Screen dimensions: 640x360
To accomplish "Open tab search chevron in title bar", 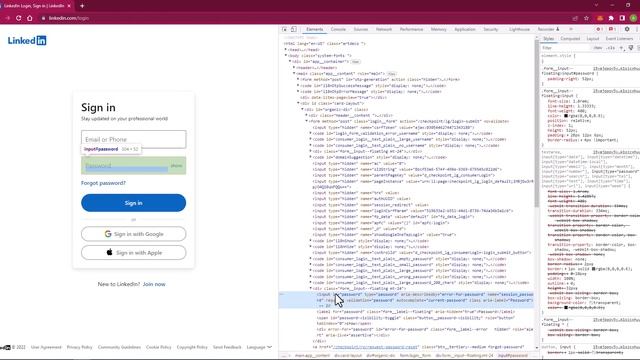I will 596,5.
